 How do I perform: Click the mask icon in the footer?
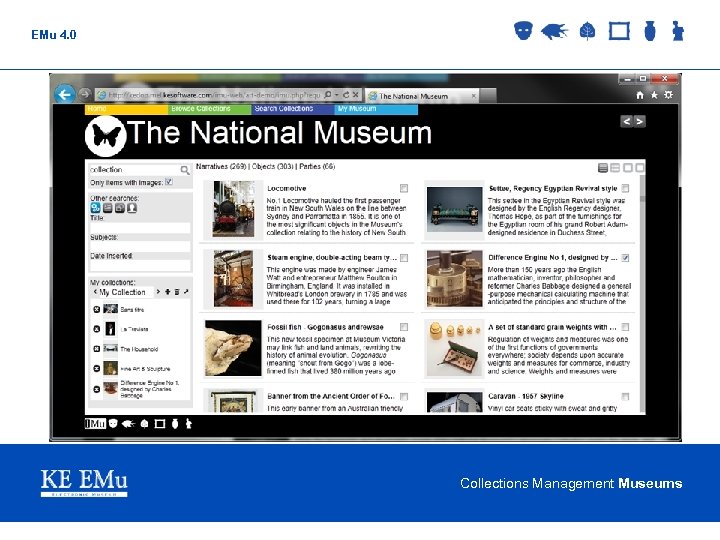point(113,424)
